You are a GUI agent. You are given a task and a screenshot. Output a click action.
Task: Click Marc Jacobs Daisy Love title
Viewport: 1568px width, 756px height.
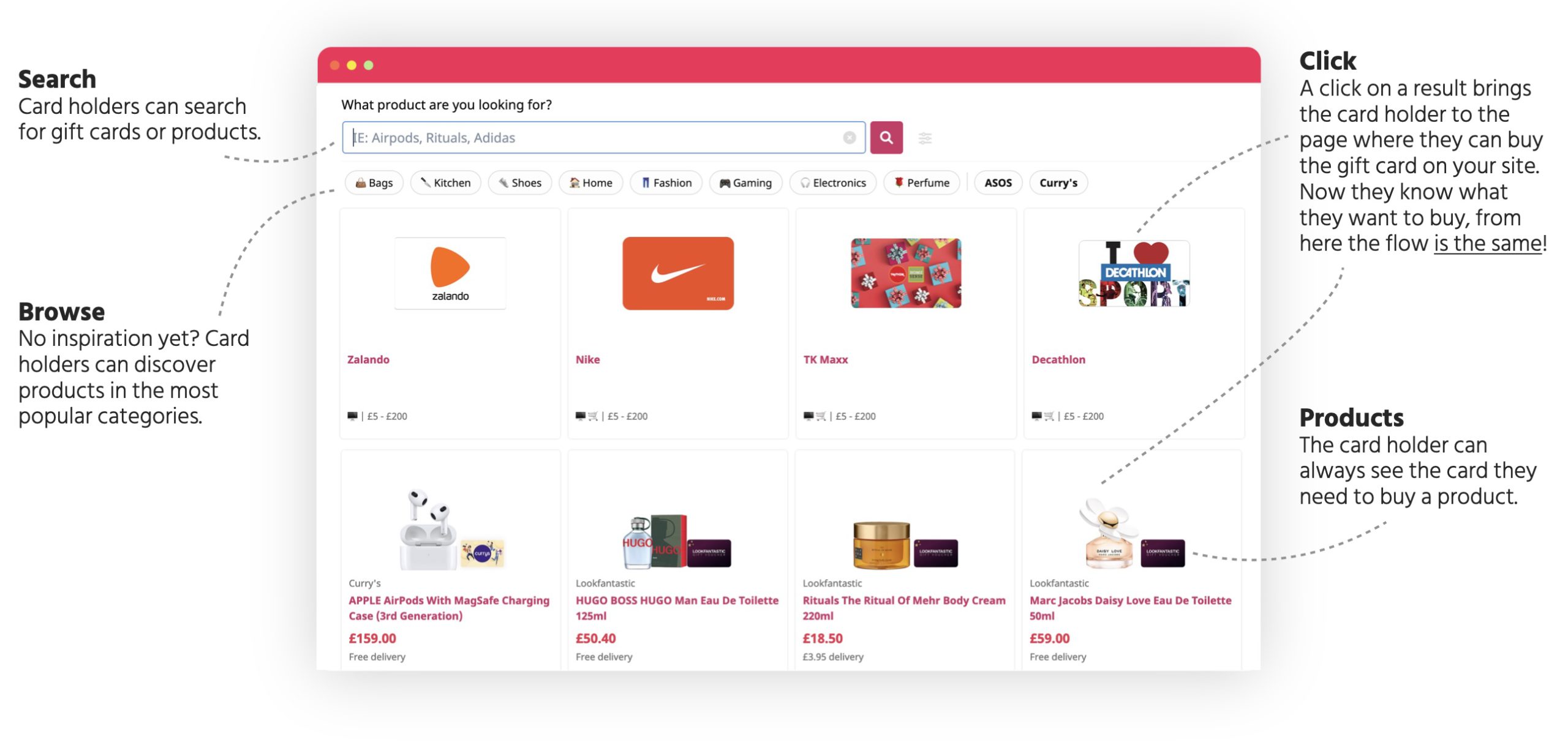(x=1130, y=608)
